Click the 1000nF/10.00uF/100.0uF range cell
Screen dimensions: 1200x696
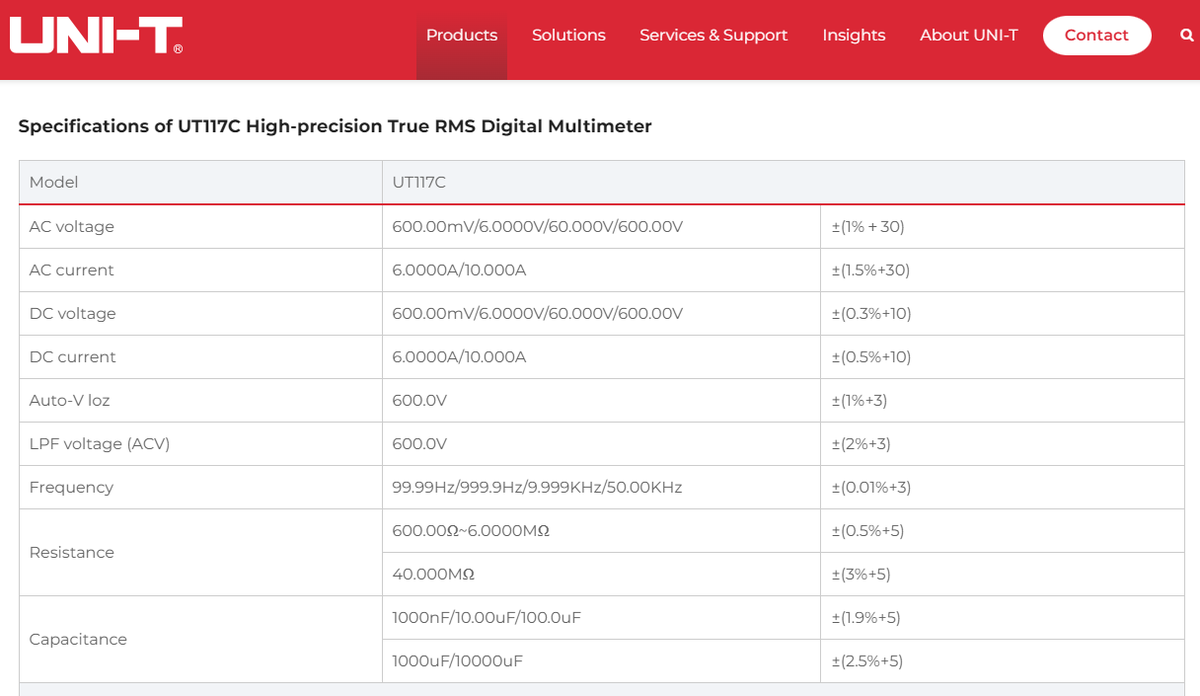[x=601, y=618]
